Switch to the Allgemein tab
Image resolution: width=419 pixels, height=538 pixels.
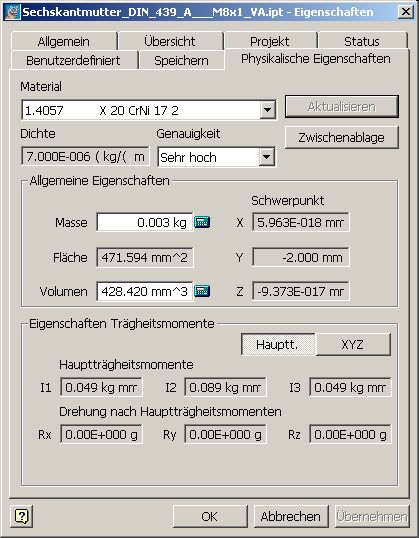click(x=64, y=42)
